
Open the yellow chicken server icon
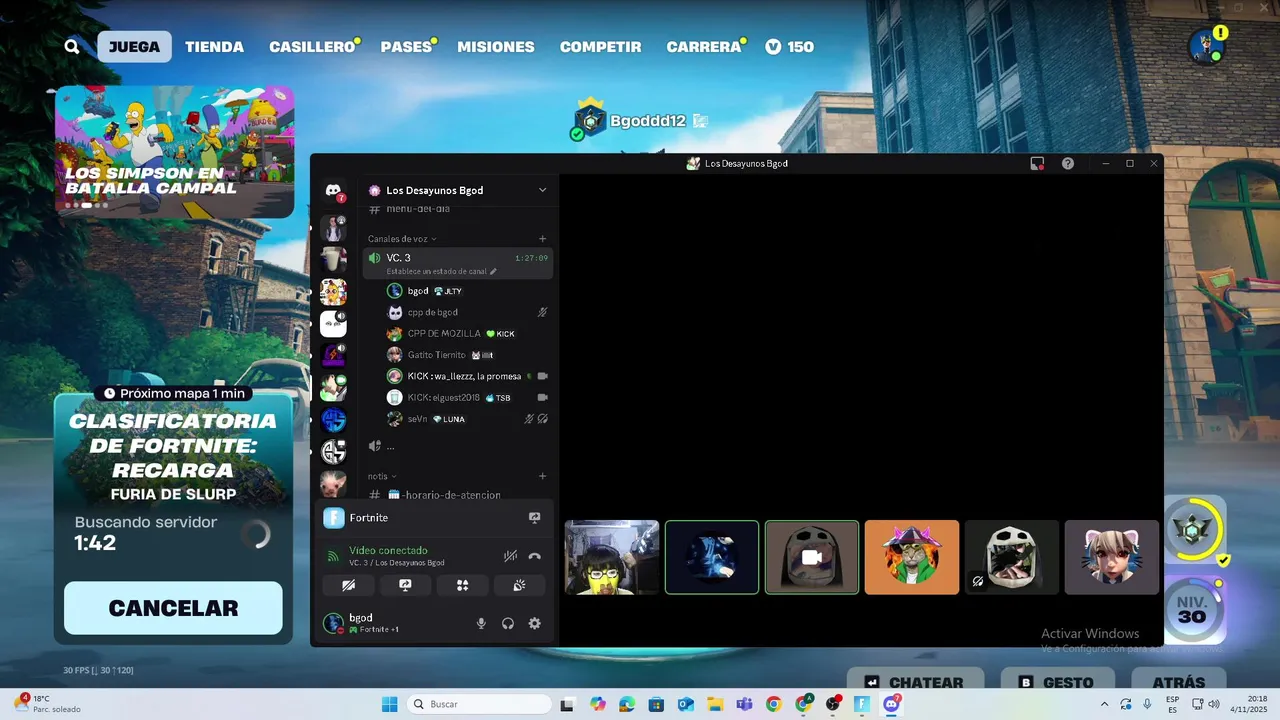tap(333, 292)
